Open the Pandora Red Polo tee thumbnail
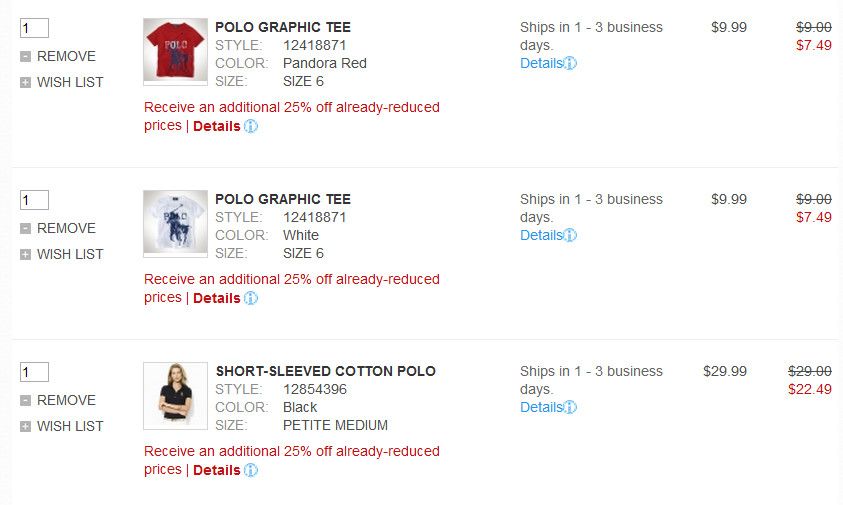This screenshot has width=843, height=505. coord(175,50)
